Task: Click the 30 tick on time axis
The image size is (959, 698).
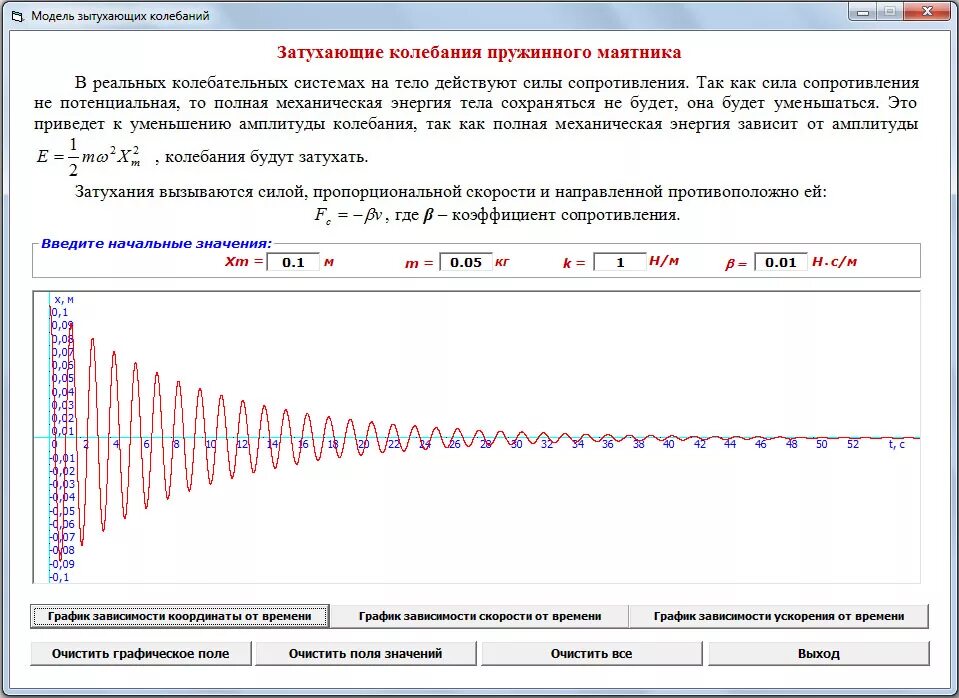Action: (516, 444)
